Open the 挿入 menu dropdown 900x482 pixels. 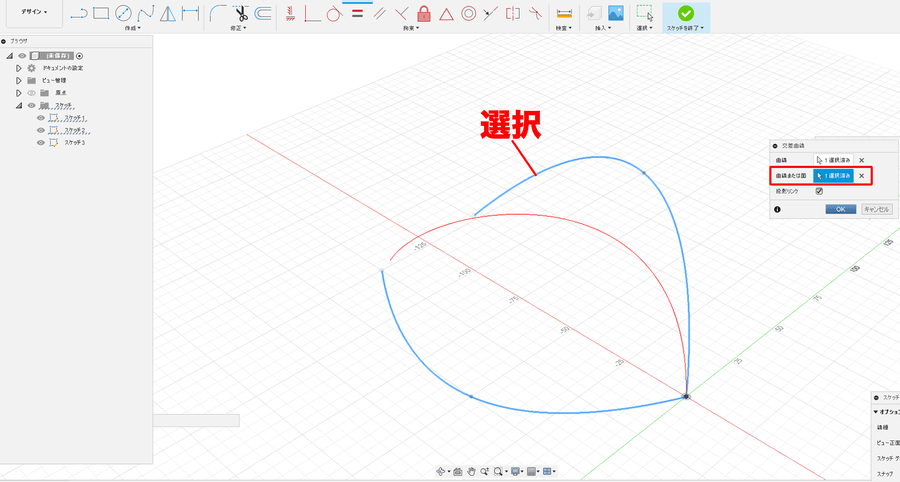click(603, 28)
